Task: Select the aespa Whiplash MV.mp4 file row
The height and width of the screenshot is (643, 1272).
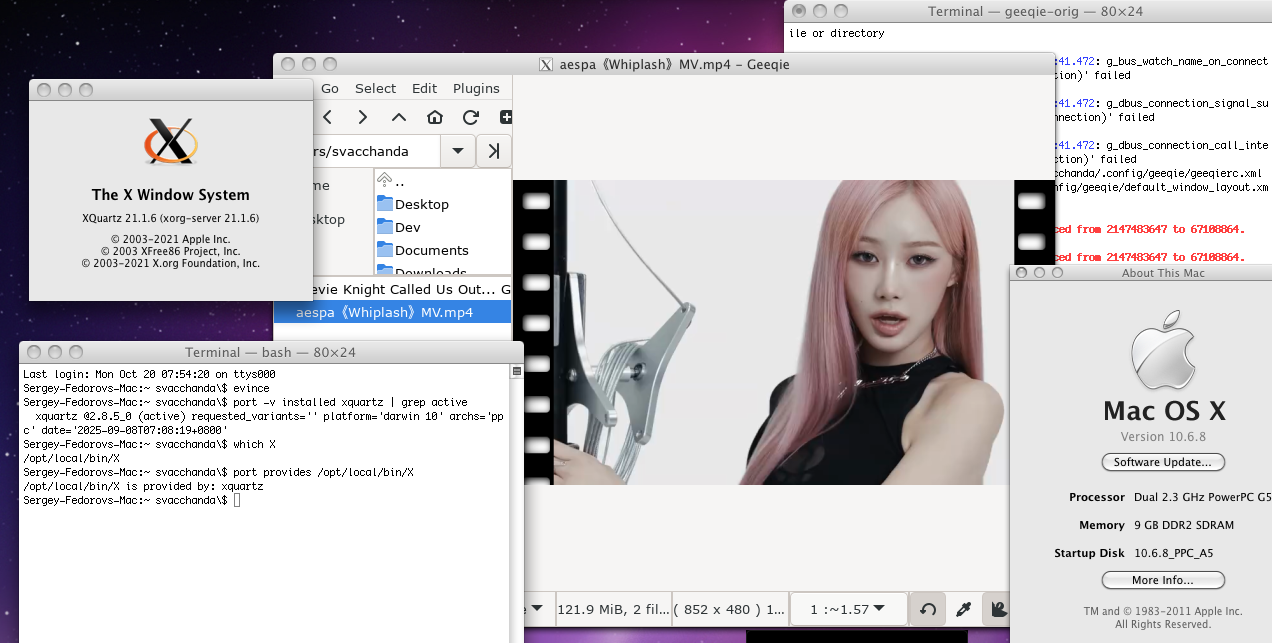Action: coord(393,312)
